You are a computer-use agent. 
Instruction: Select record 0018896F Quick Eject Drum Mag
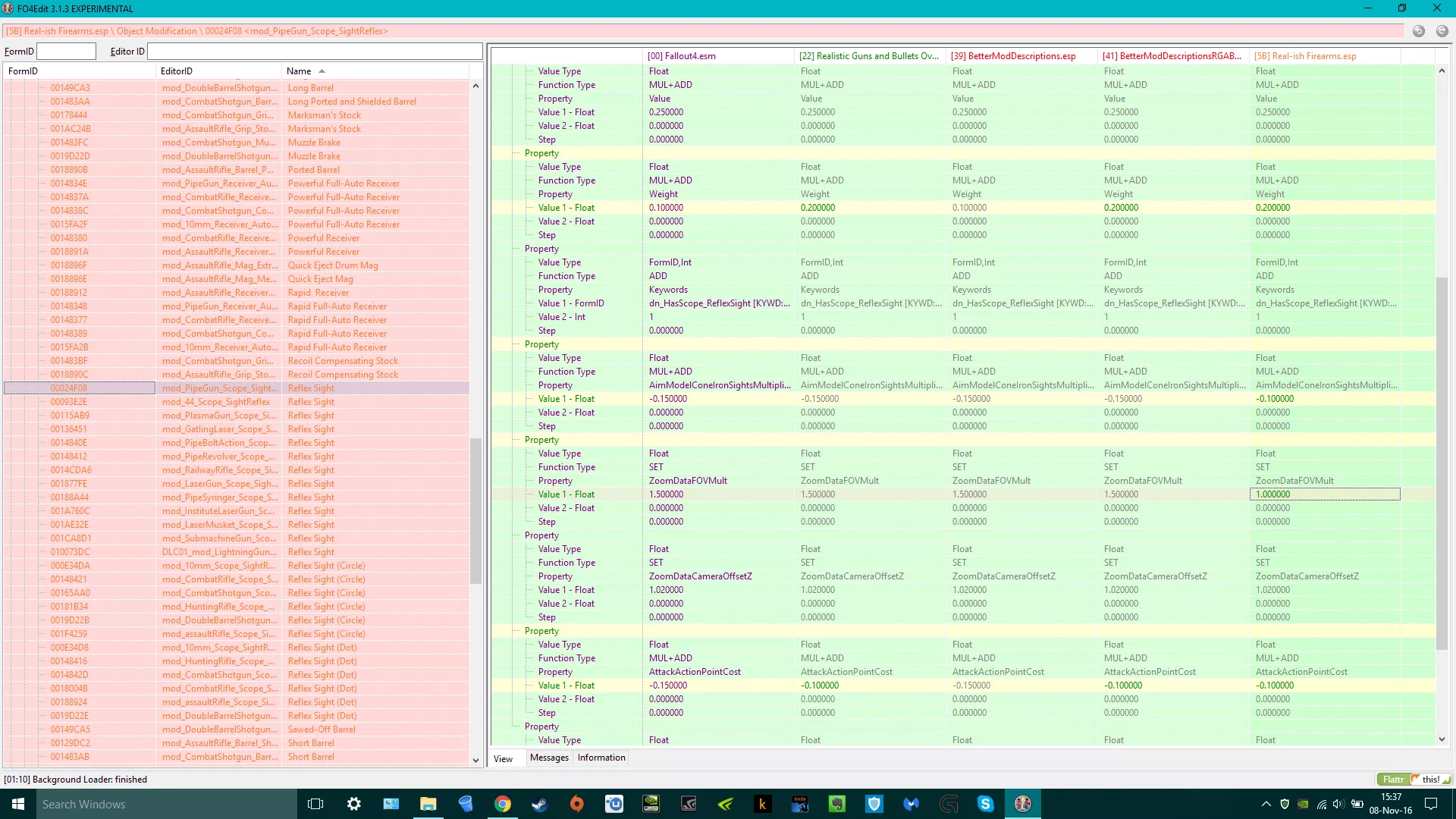[x=237, y=265]
